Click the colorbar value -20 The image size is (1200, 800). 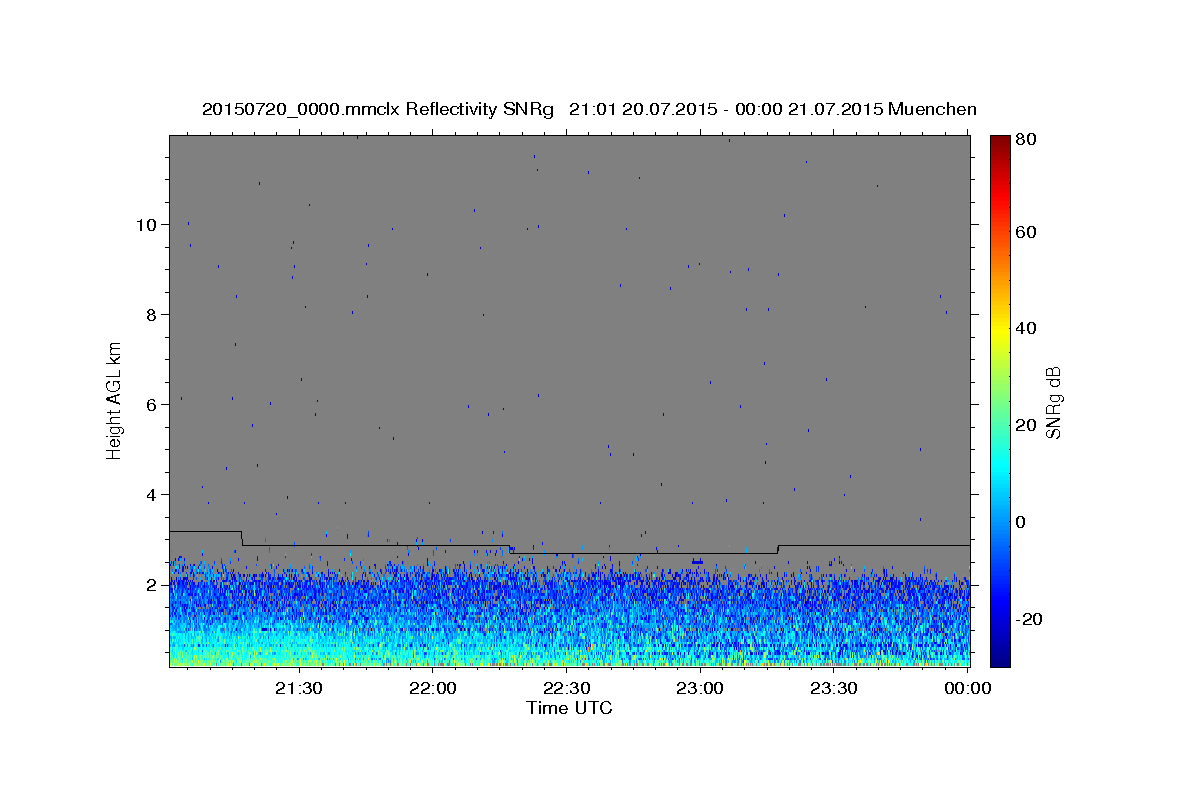1028,619
